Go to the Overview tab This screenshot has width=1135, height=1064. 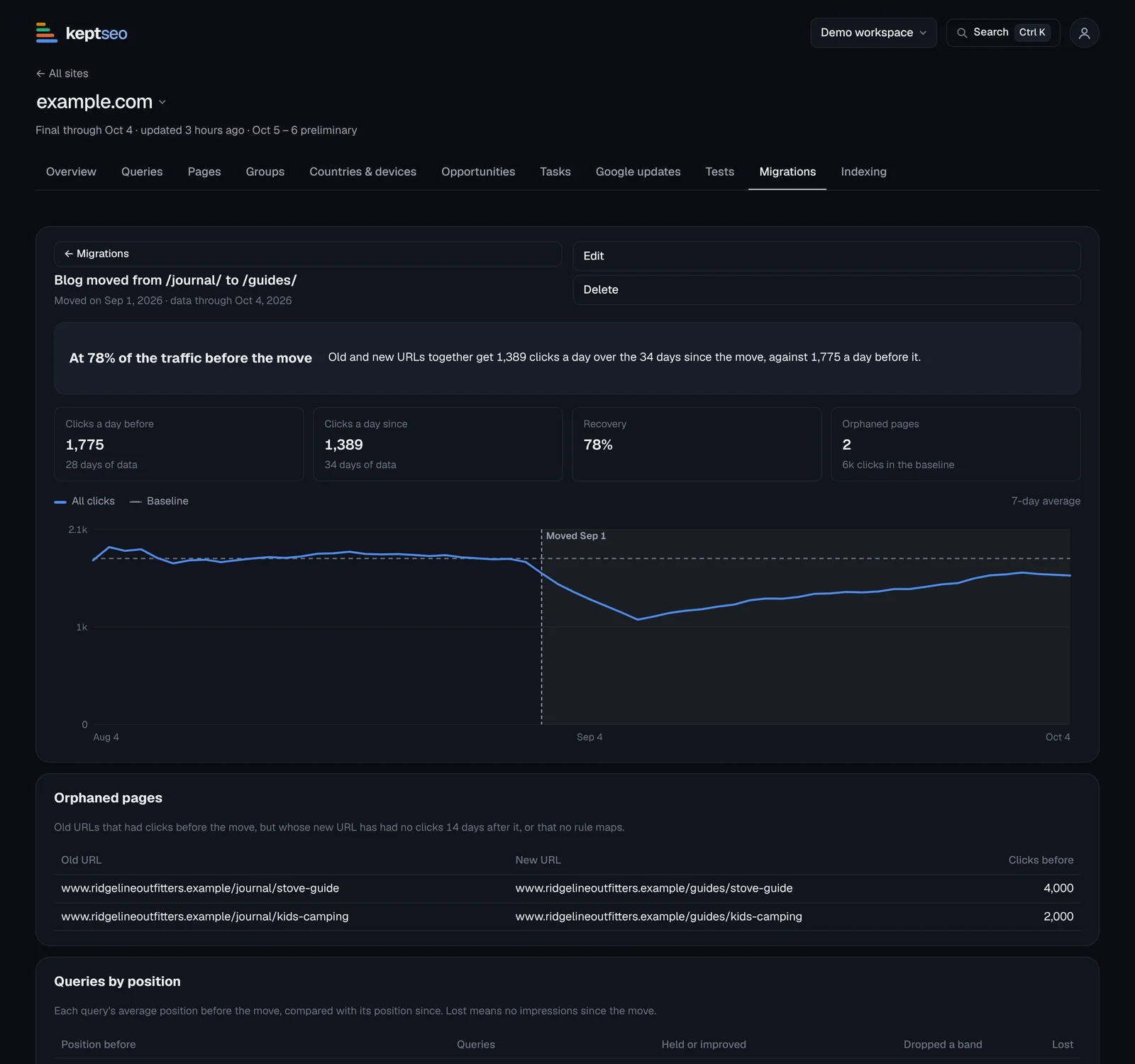[x=71, y=172]
